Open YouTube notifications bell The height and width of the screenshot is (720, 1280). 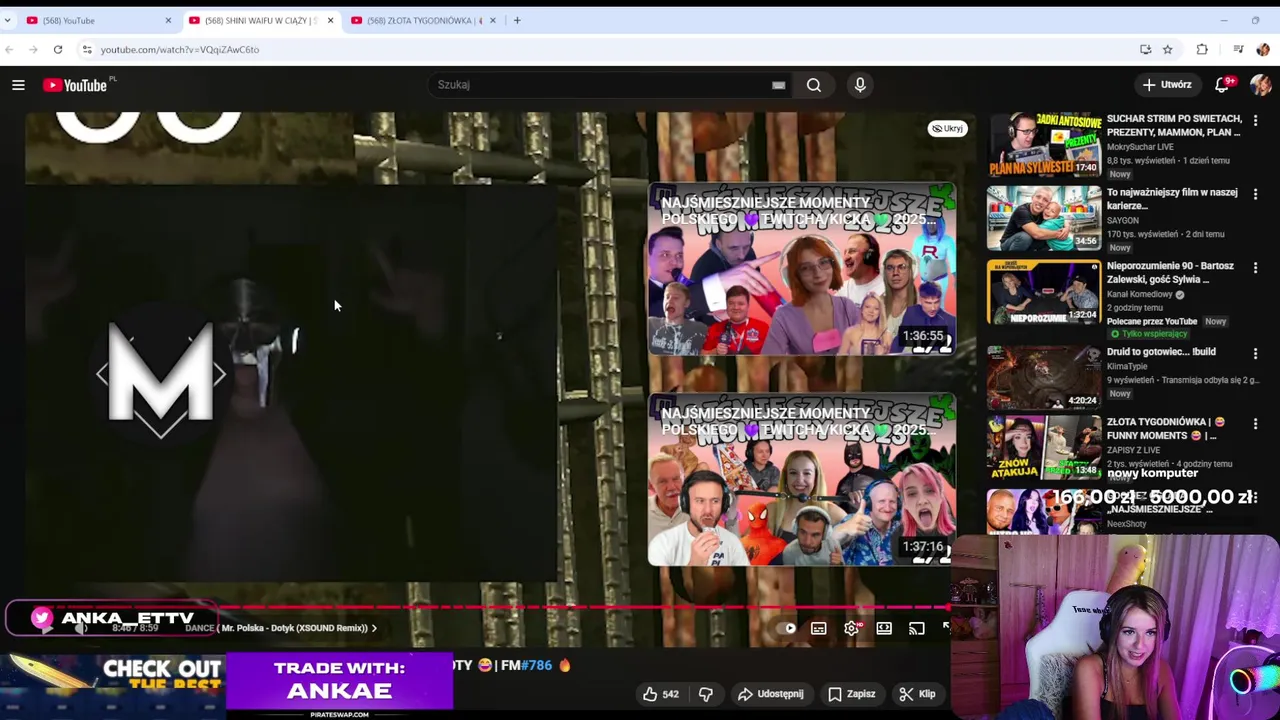(x=1223, y=85)
